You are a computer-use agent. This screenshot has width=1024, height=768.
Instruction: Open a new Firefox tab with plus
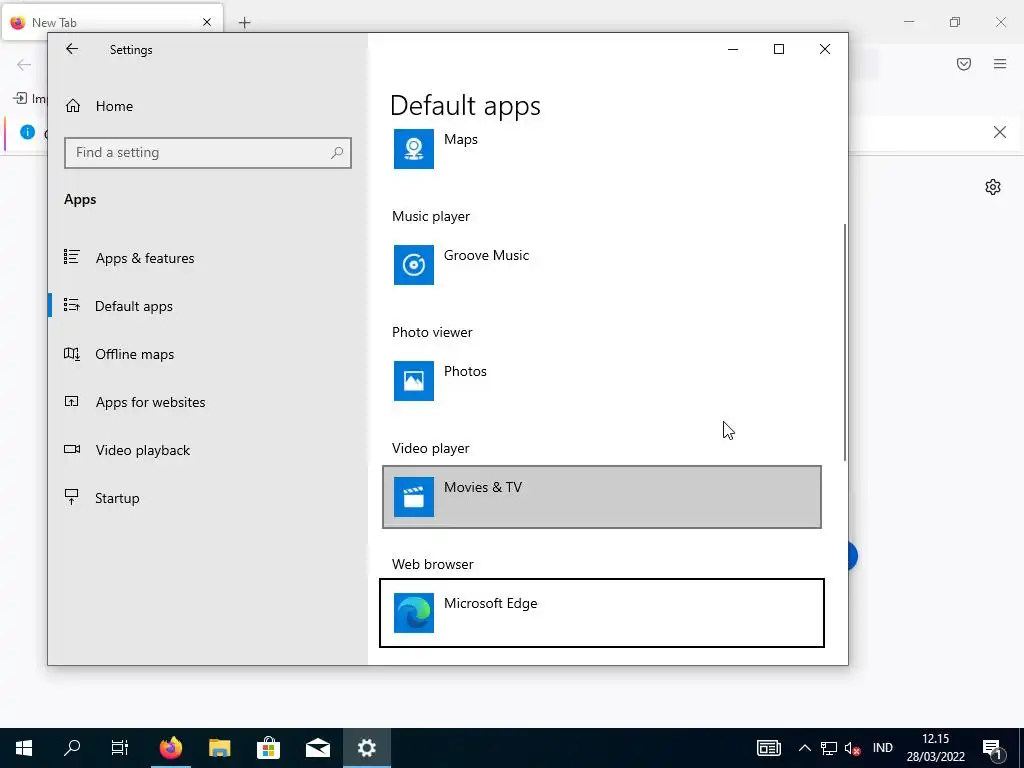(x=244, y=23)
